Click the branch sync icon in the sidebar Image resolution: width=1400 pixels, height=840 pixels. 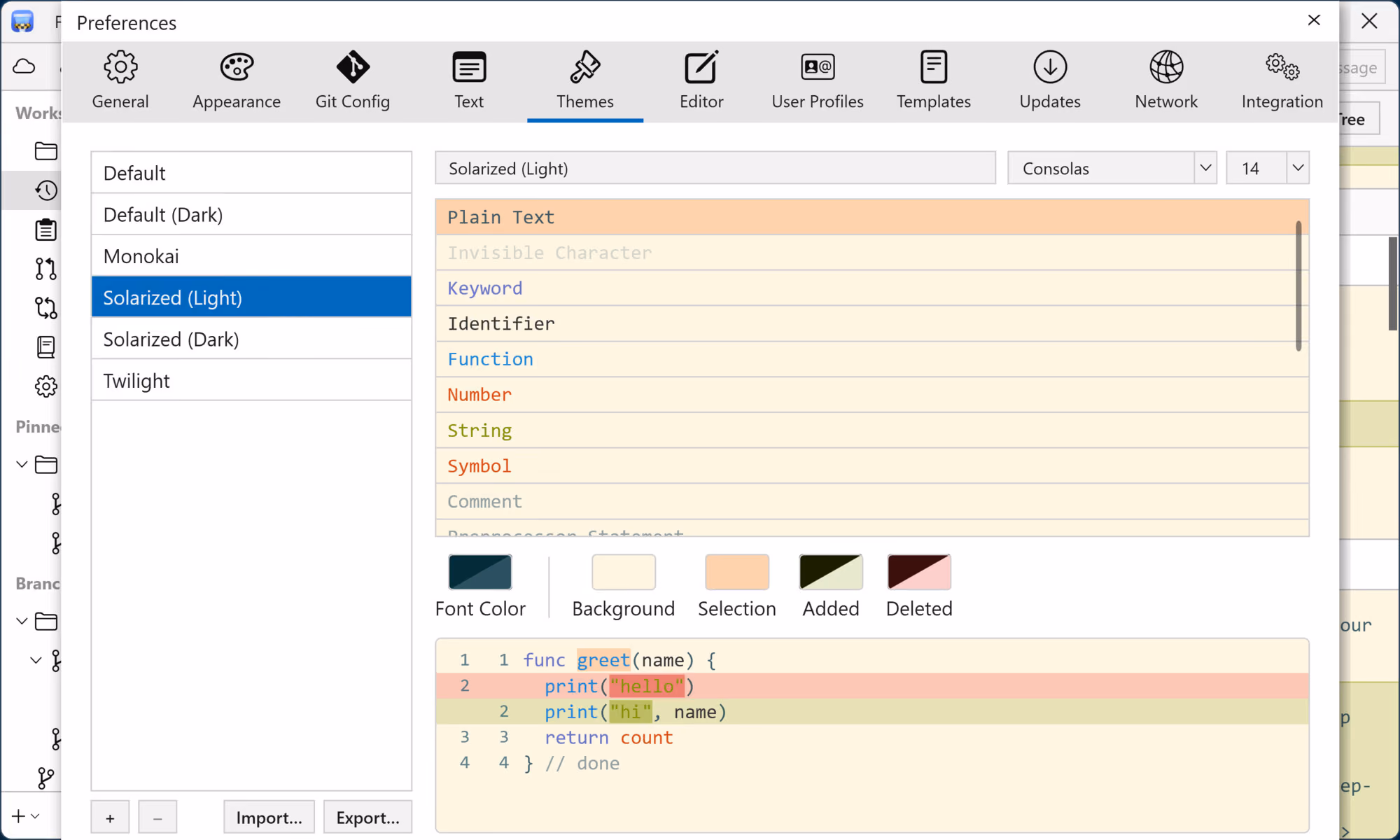(x=46, y=308)
